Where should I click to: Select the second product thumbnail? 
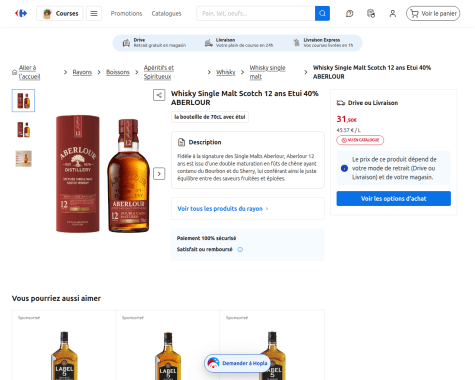23,130
